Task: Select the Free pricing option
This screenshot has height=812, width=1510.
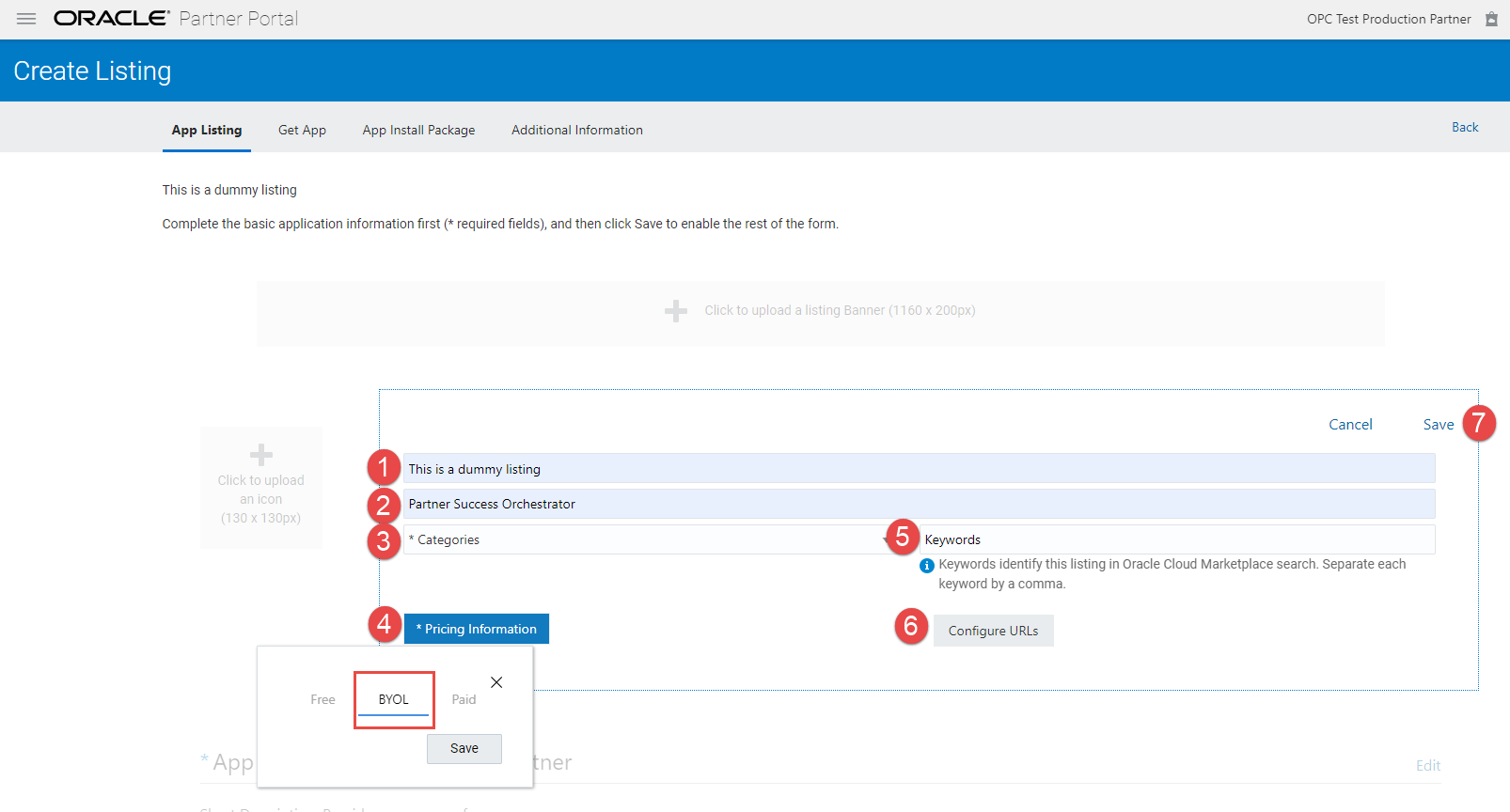Action: (322, 699)
